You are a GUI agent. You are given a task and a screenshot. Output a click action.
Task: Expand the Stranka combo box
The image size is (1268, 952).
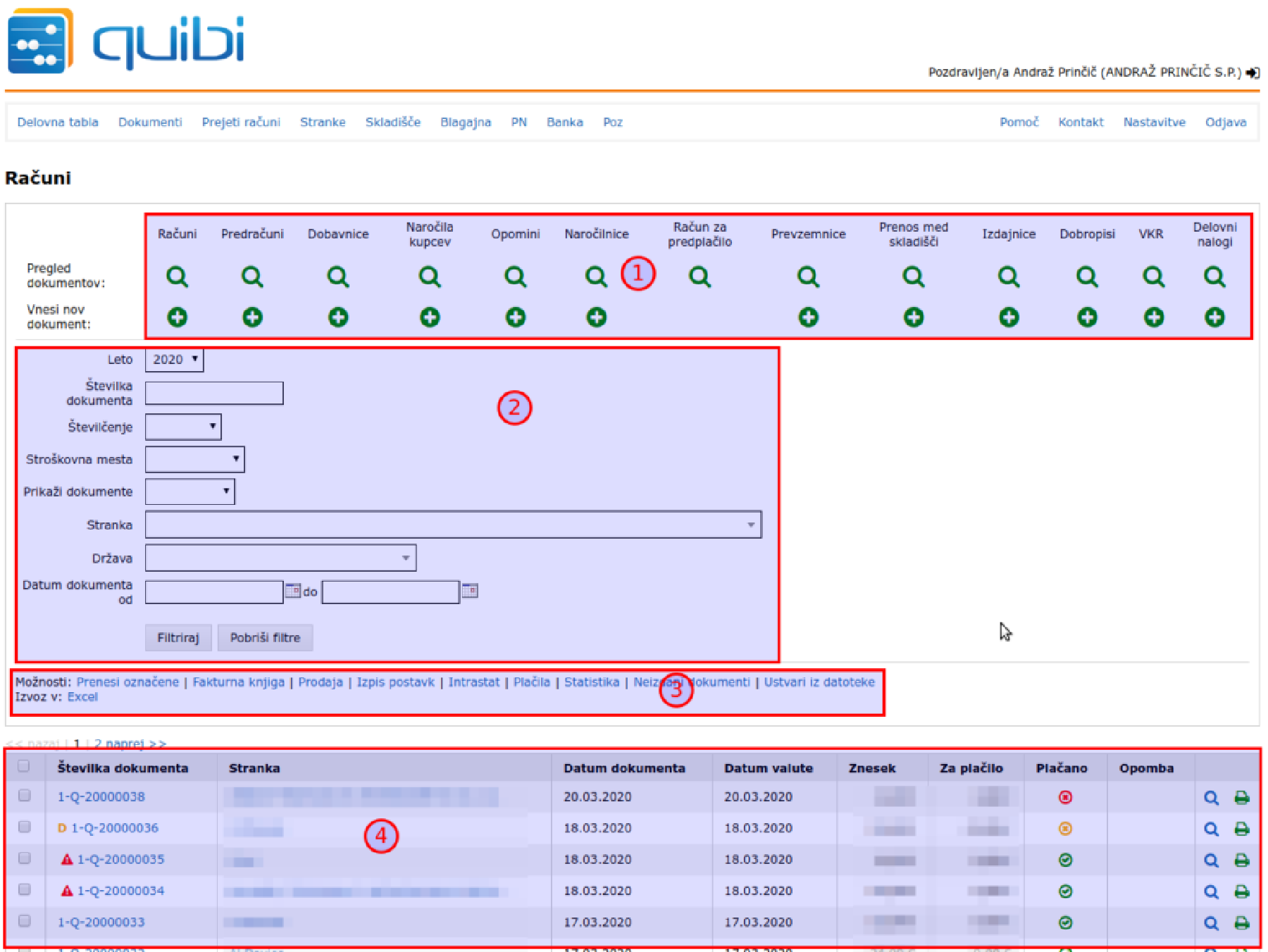(751, 525)
